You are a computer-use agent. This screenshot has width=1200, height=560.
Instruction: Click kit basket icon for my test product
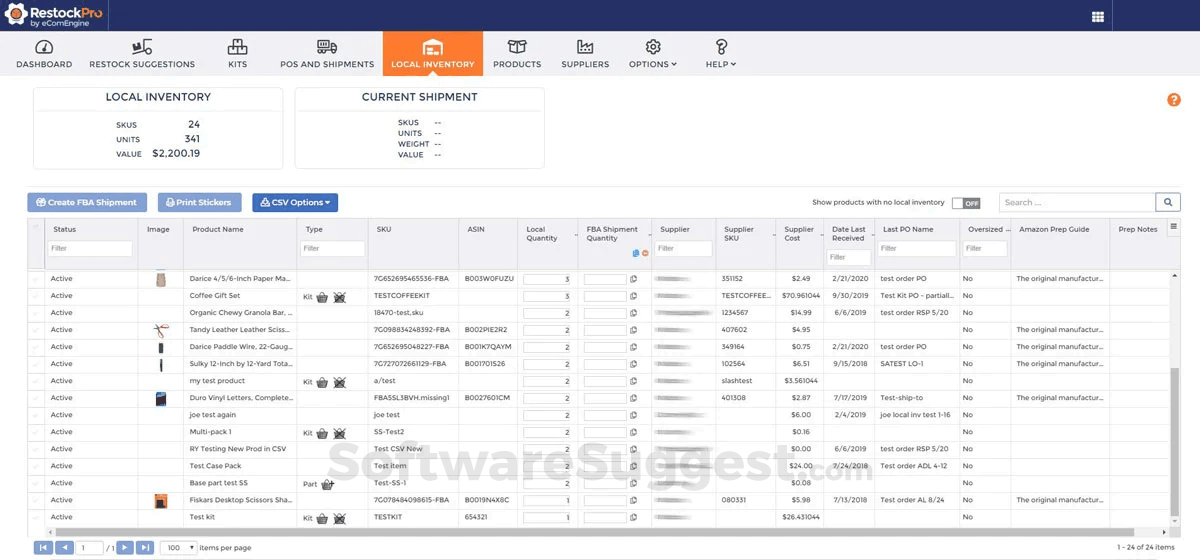click(322, 382)
